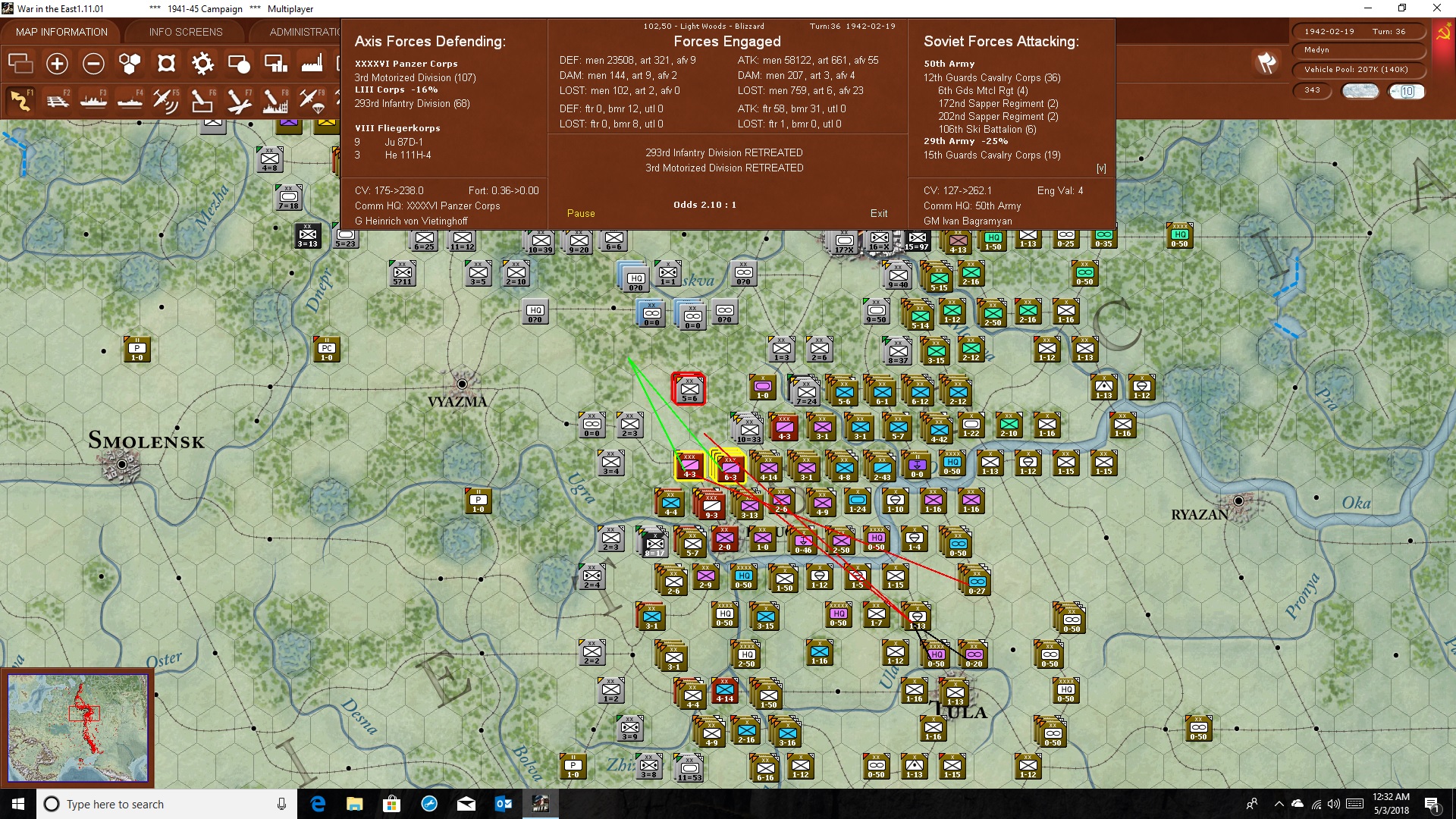Click Comm HQ: 50th Army text

tap(972, 206)
